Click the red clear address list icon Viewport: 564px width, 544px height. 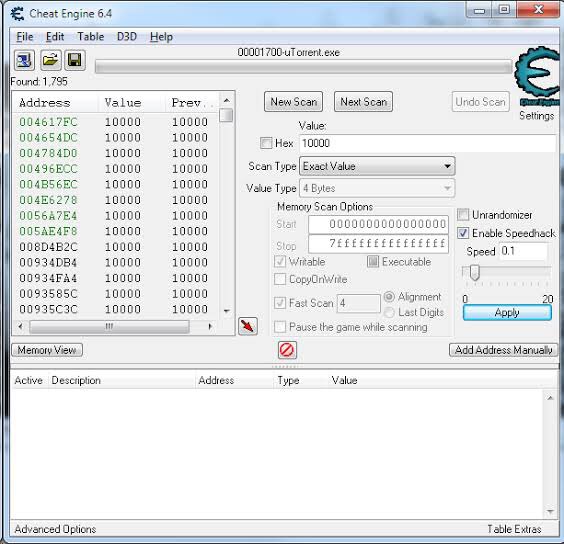tap(287, 350)
